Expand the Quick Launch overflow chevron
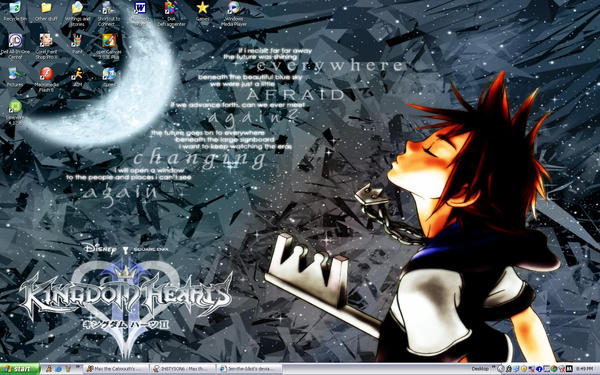The width and height of the screenshot is (600, 375). tap(78, 366)
